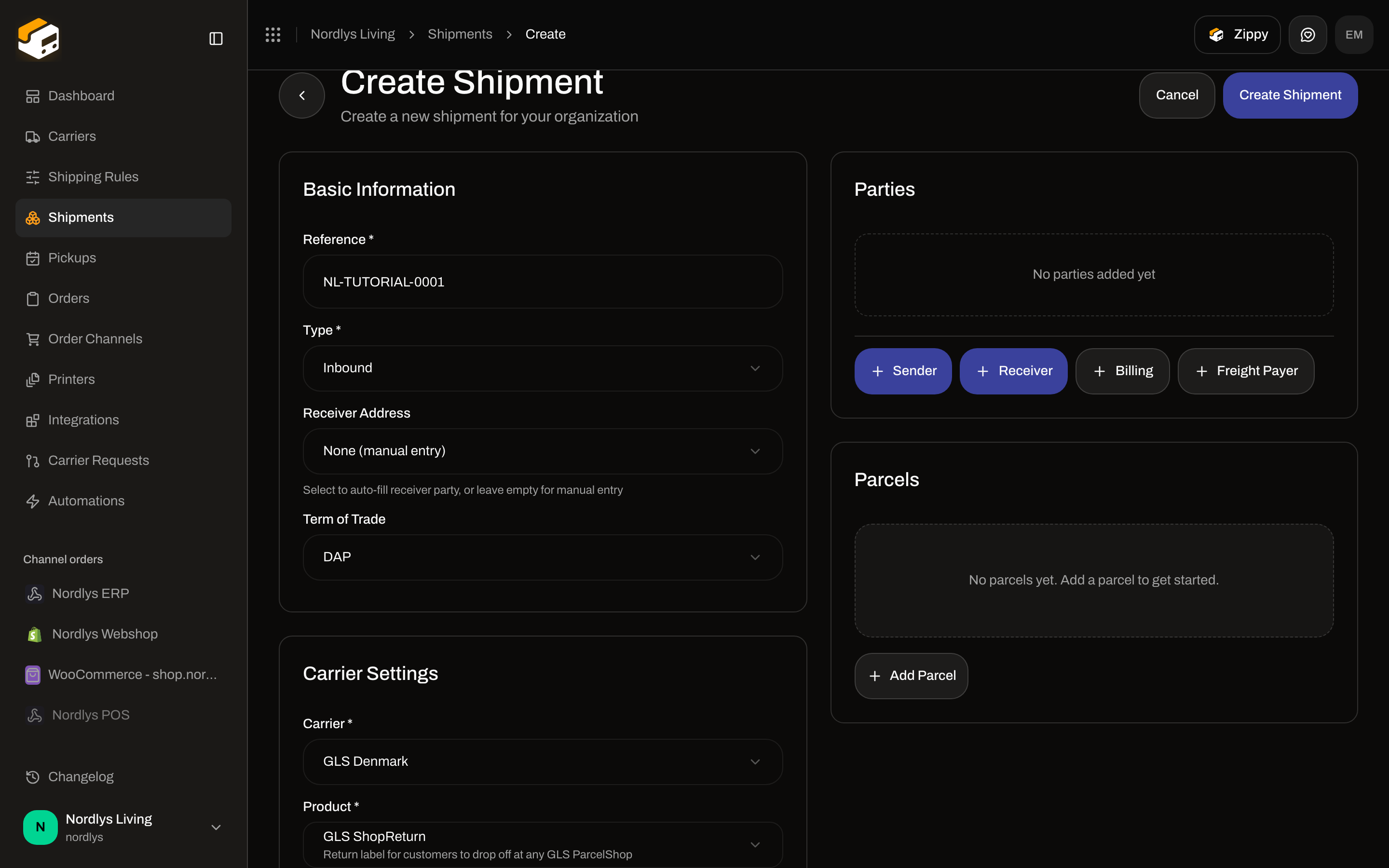Open Carrier Requests page label in sidebar
Viewport: 1389px width, 868px height.
coord(98,461)
